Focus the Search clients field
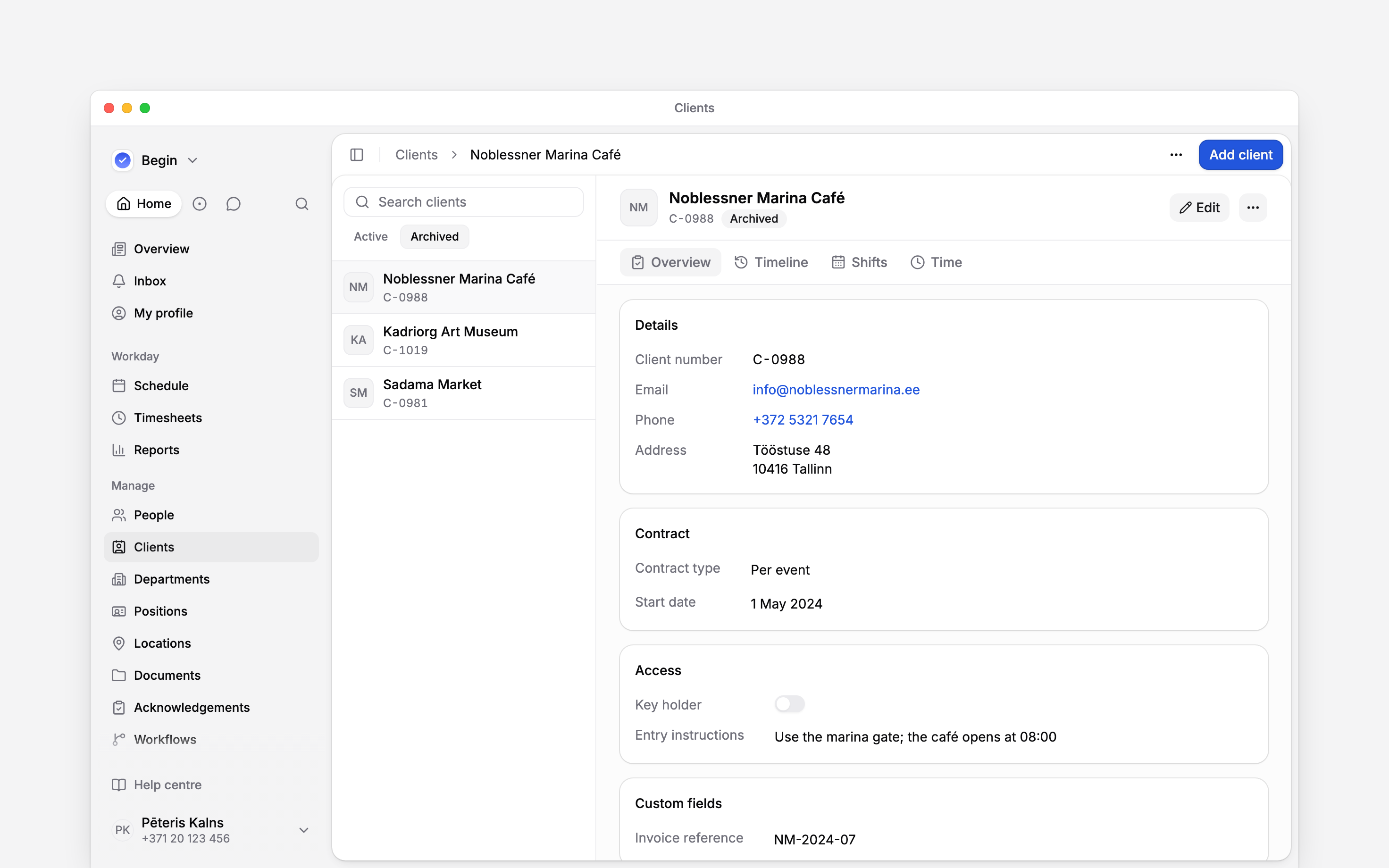 coord(464,202)
